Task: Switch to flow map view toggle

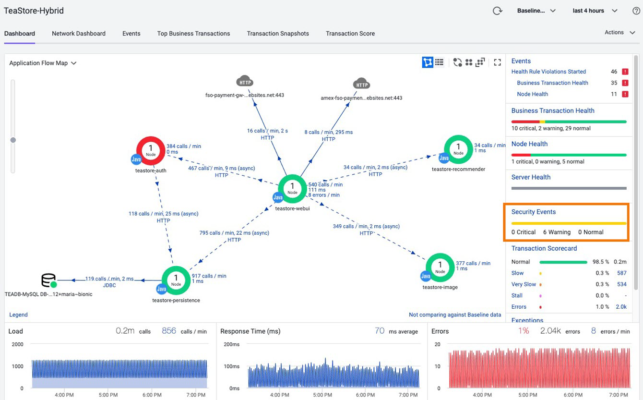Action: tap(427, 62)
